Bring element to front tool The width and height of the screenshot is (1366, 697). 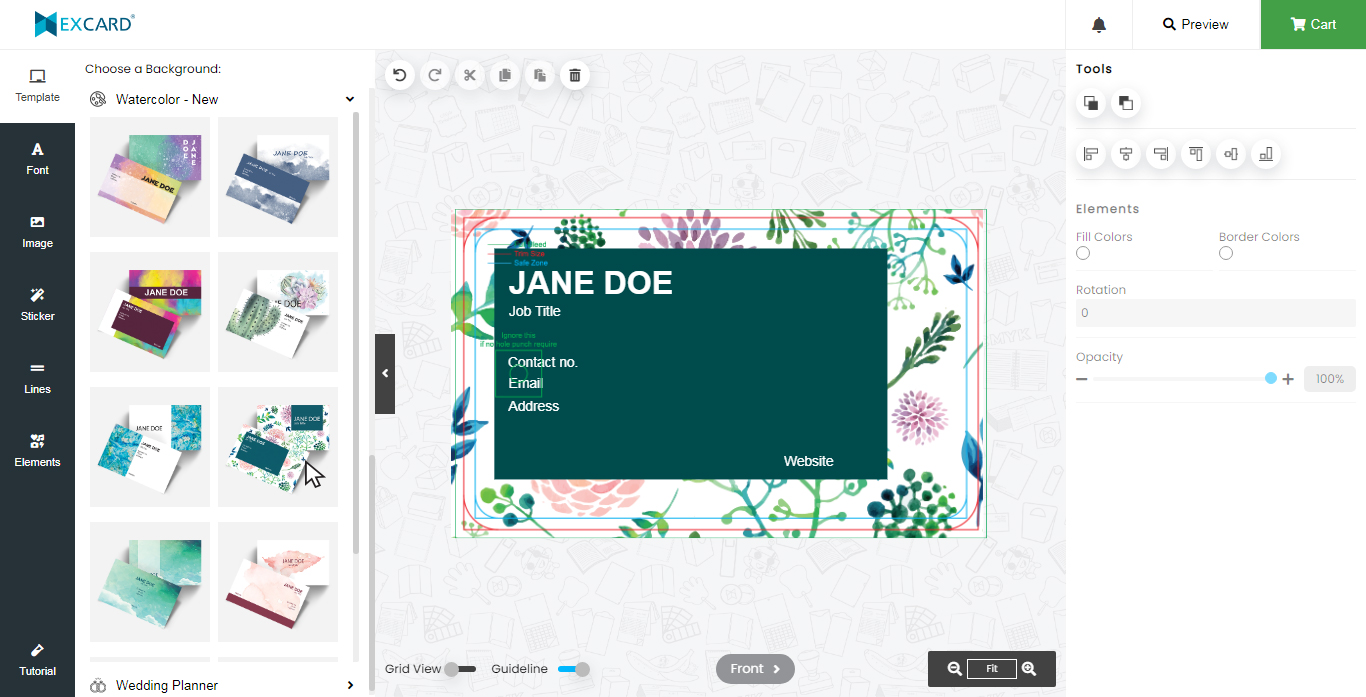[x=1091, y=103]
